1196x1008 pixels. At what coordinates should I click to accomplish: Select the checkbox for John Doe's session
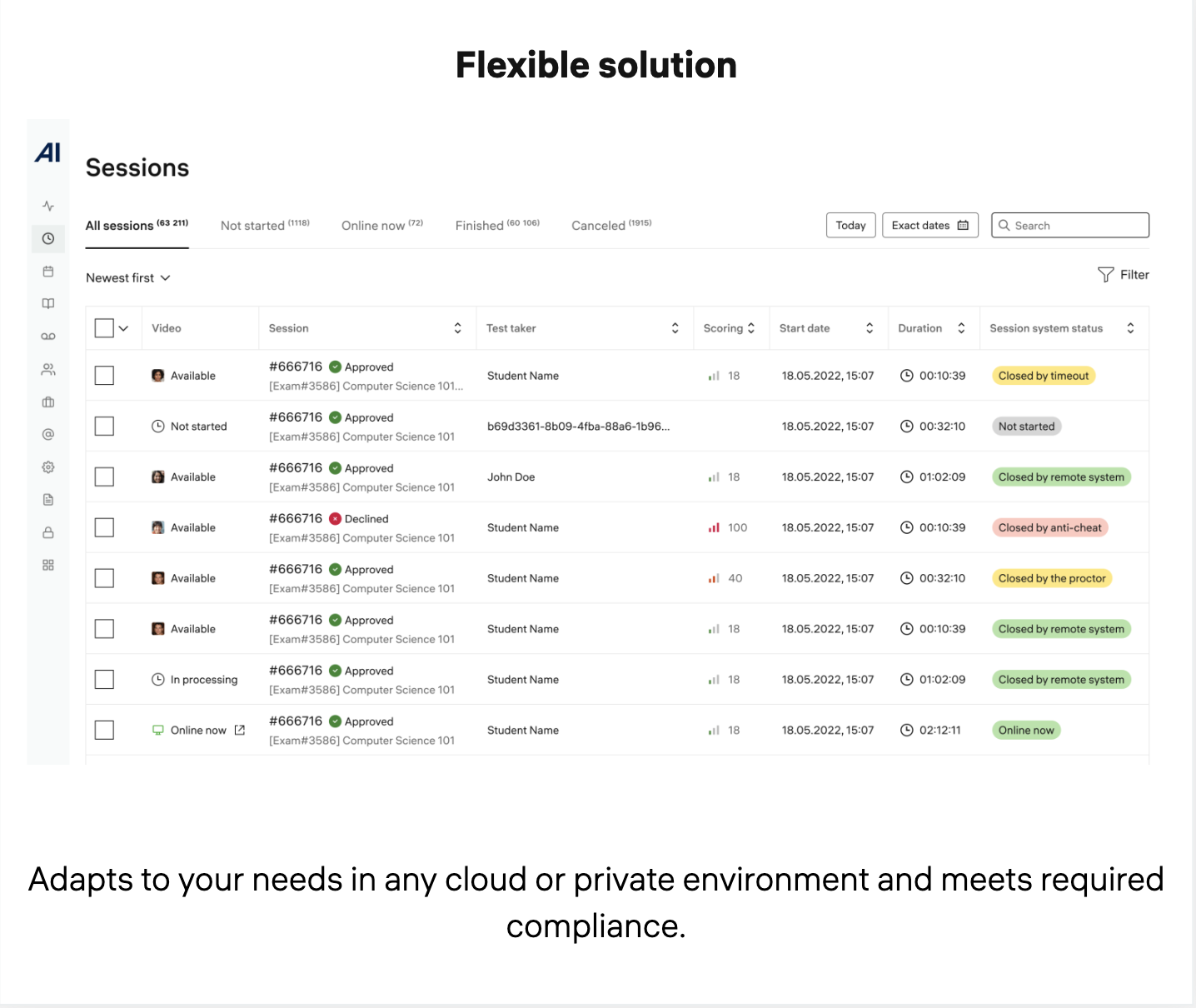pos(104,477)
